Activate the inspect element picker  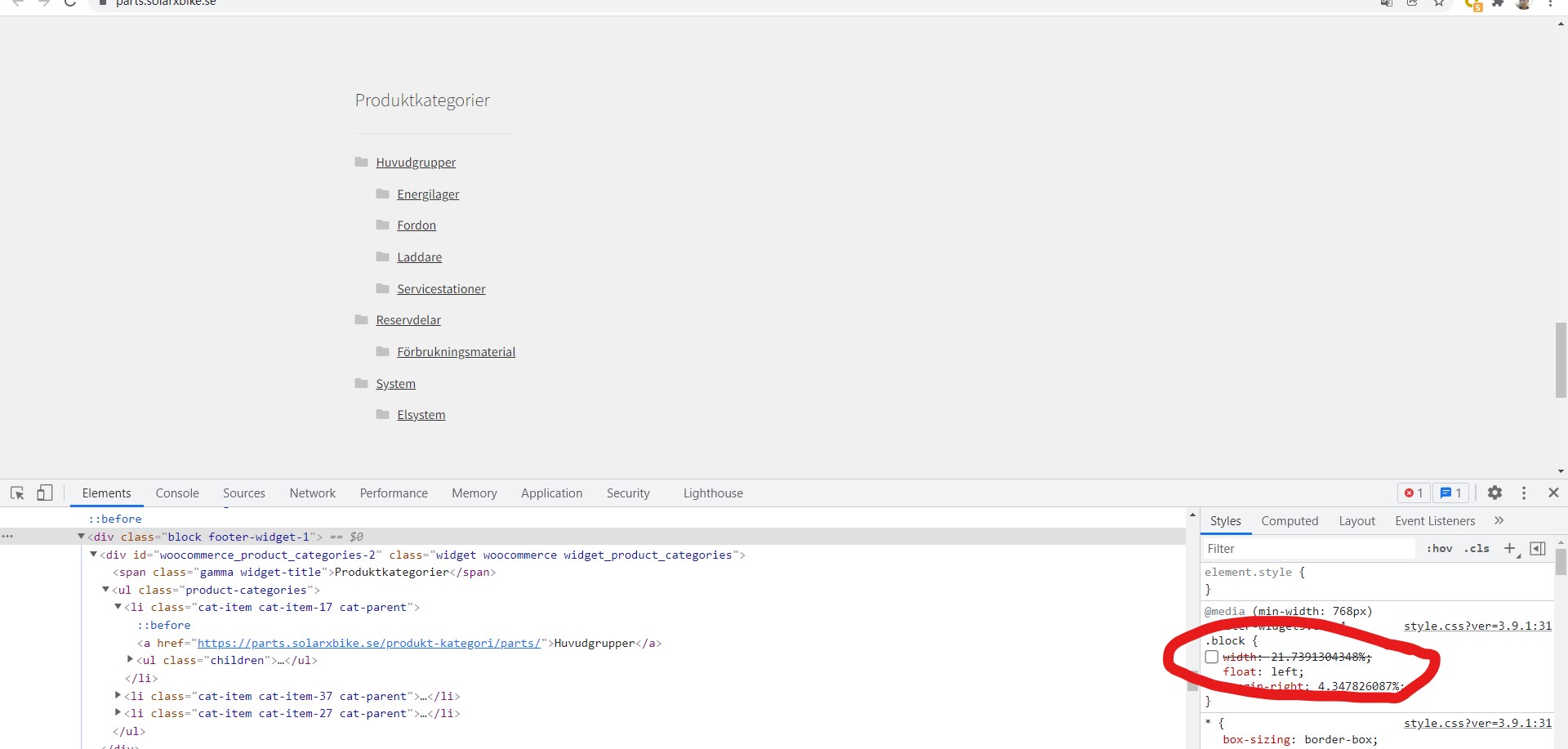click(x=17, y=493)
